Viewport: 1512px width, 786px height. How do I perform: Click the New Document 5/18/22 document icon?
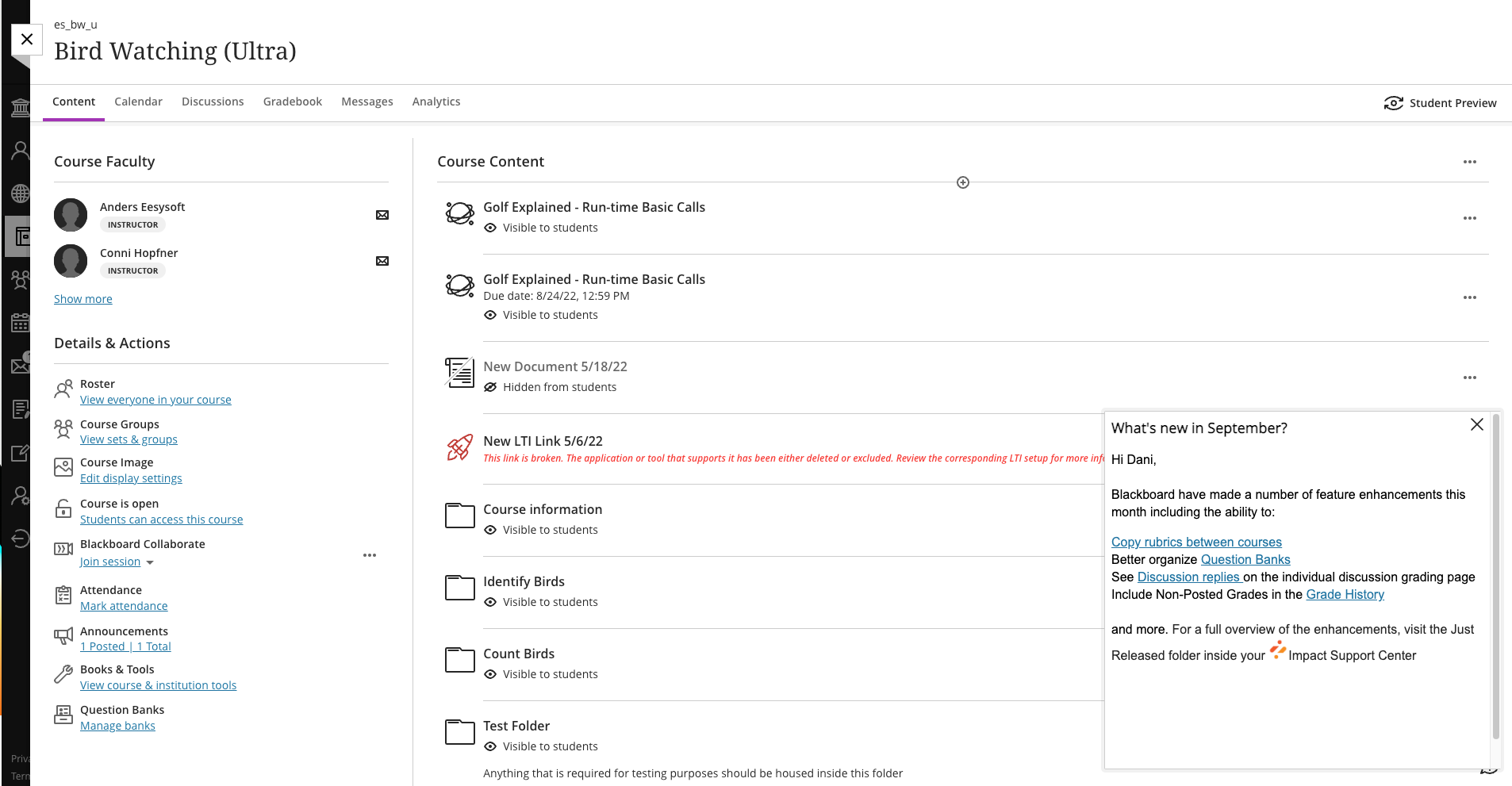pos(460,373)
